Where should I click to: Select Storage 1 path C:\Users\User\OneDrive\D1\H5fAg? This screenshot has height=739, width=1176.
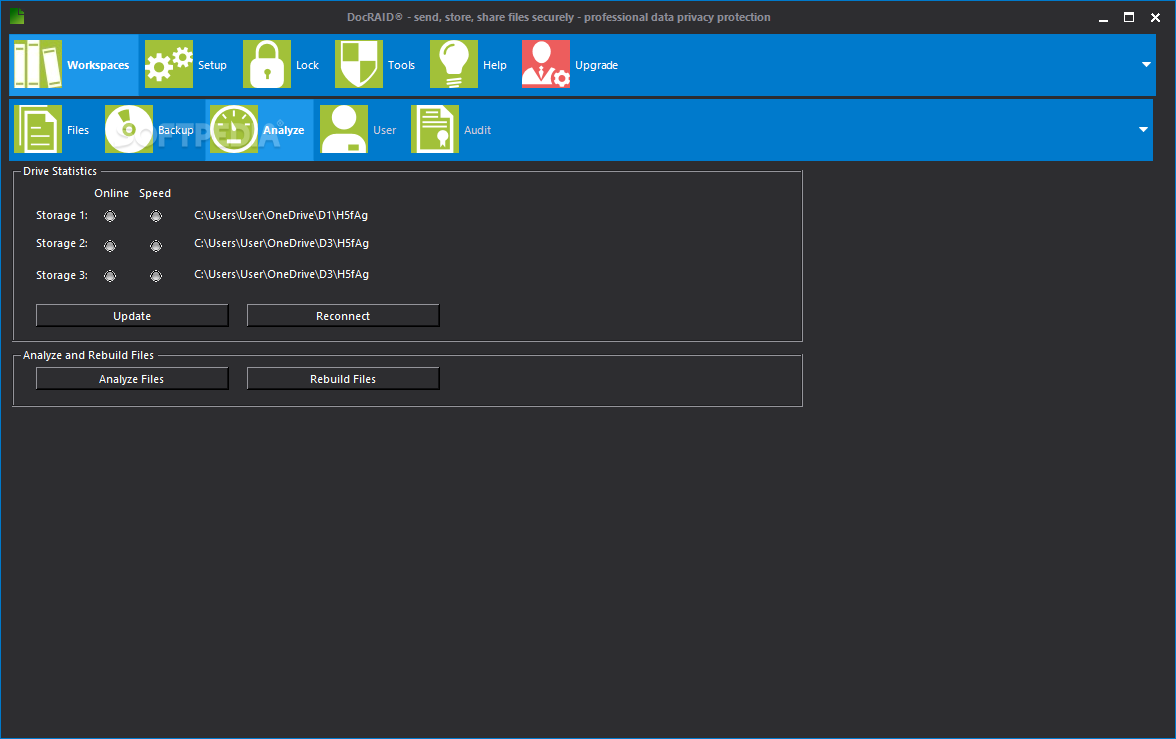click(281, 215)
